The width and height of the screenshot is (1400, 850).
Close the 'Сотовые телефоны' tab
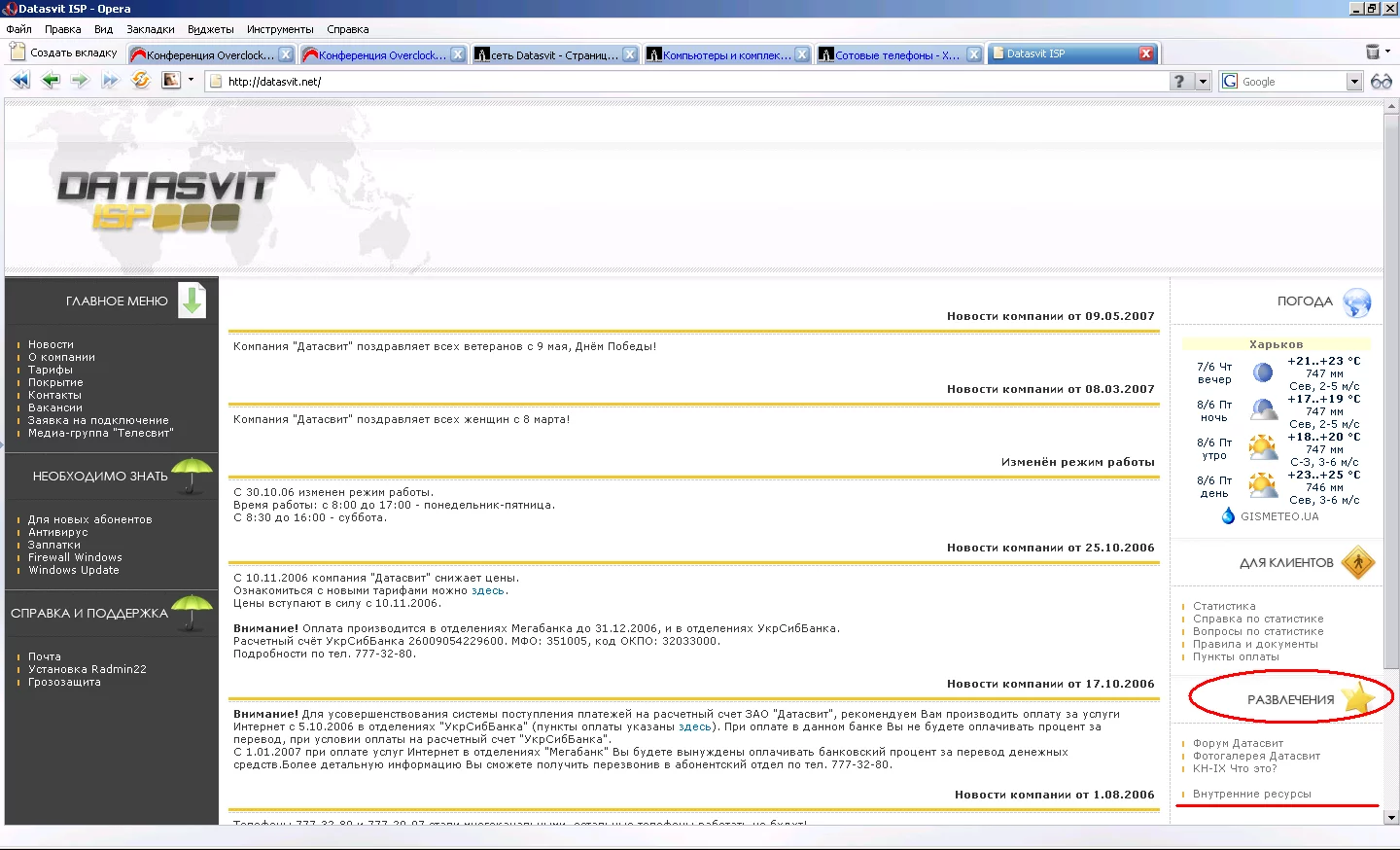pos(973,54)
